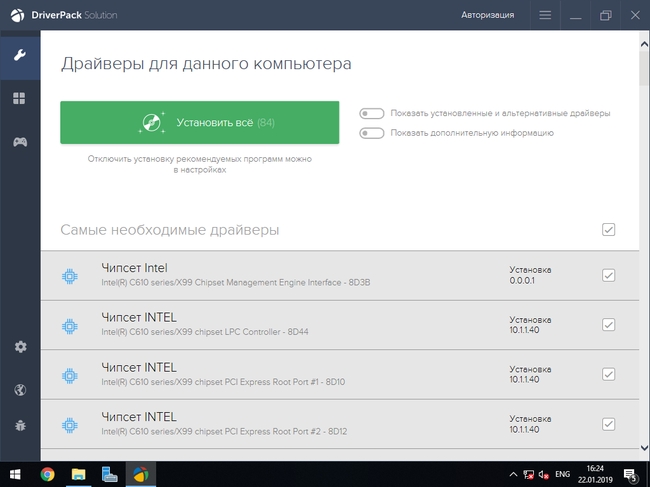650x487 pixels.
Task: Click the DriverPack icon in taskbar
Action: coord(141,474)
